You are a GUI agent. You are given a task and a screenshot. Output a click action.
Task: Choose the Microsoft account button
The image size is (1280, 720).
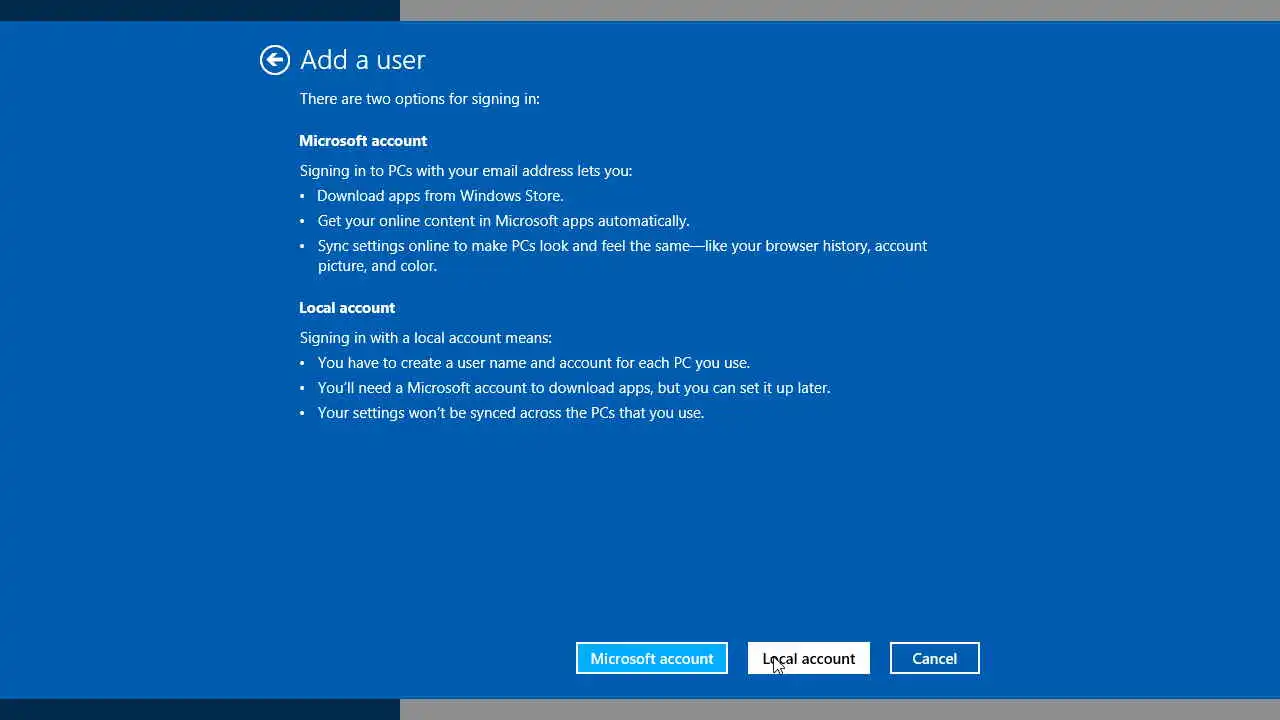point(652,658)
